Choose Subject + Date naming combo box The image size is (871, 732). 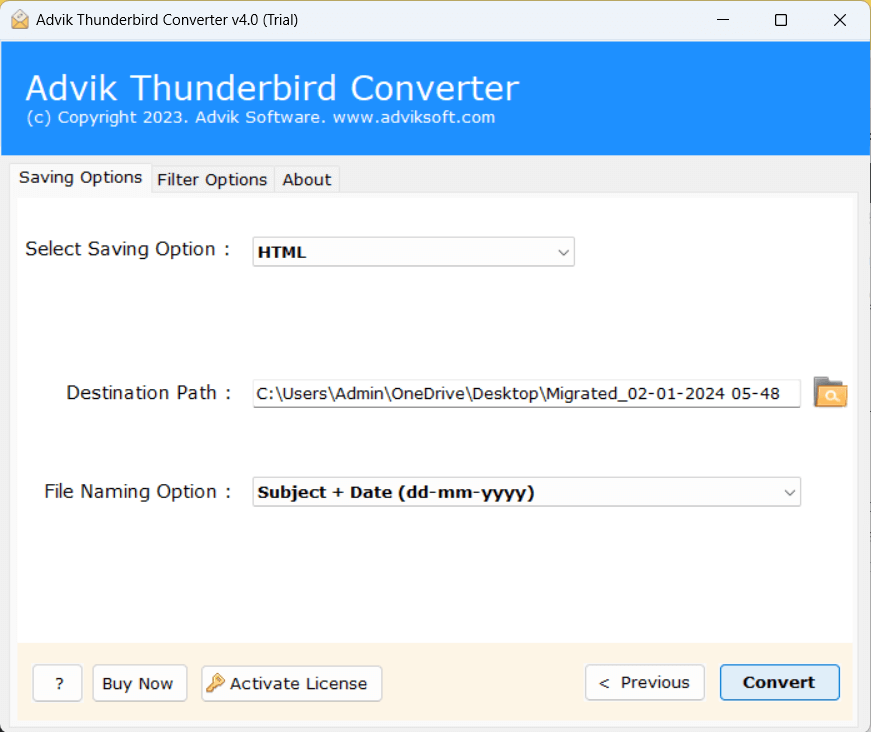[526, 492]
